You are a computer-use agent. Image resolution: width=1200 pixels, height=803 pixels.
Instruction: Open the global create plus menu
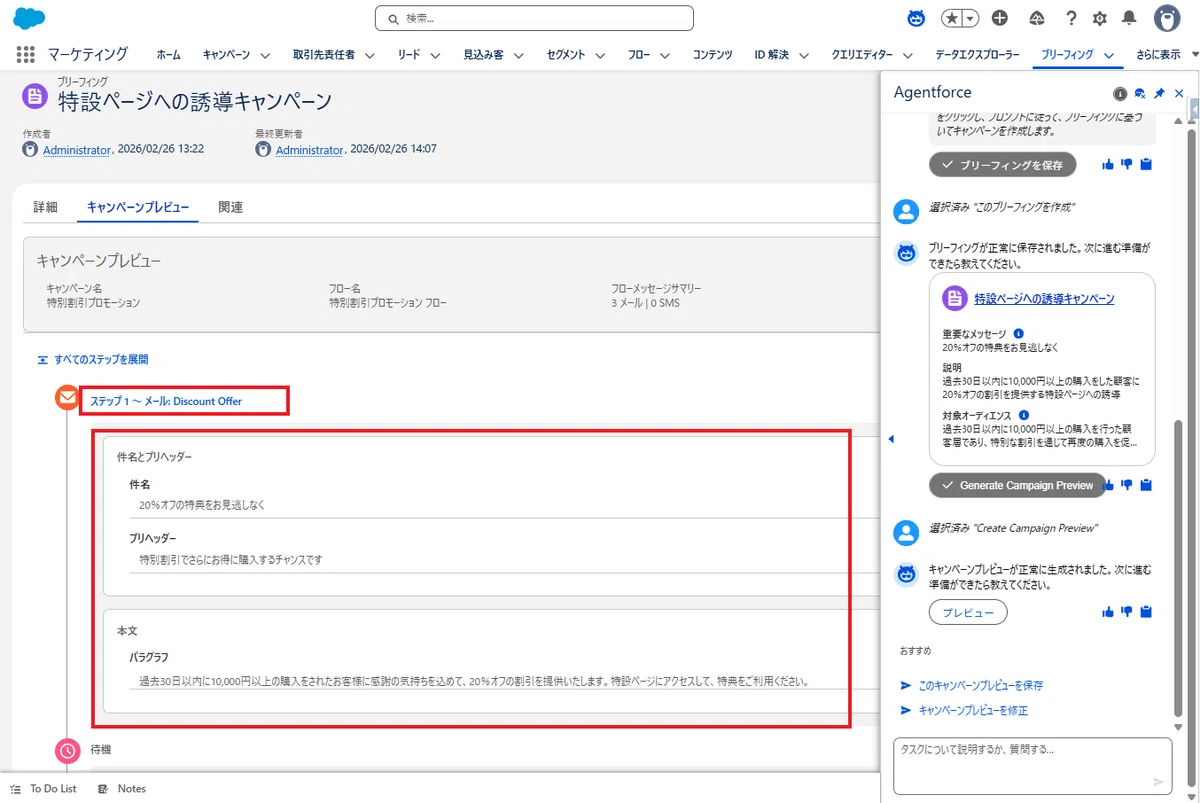(1000, 18)
